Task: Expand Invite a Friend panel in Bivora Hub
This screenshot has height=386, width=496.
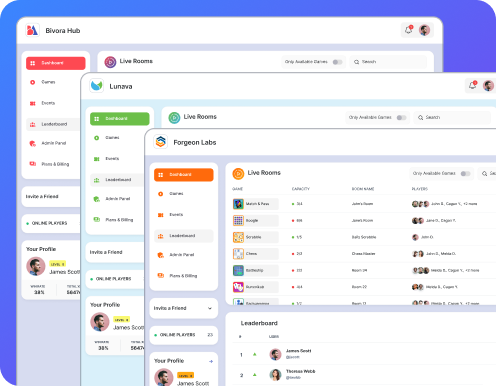Action: pyautogui.click(x=51, y=197)
